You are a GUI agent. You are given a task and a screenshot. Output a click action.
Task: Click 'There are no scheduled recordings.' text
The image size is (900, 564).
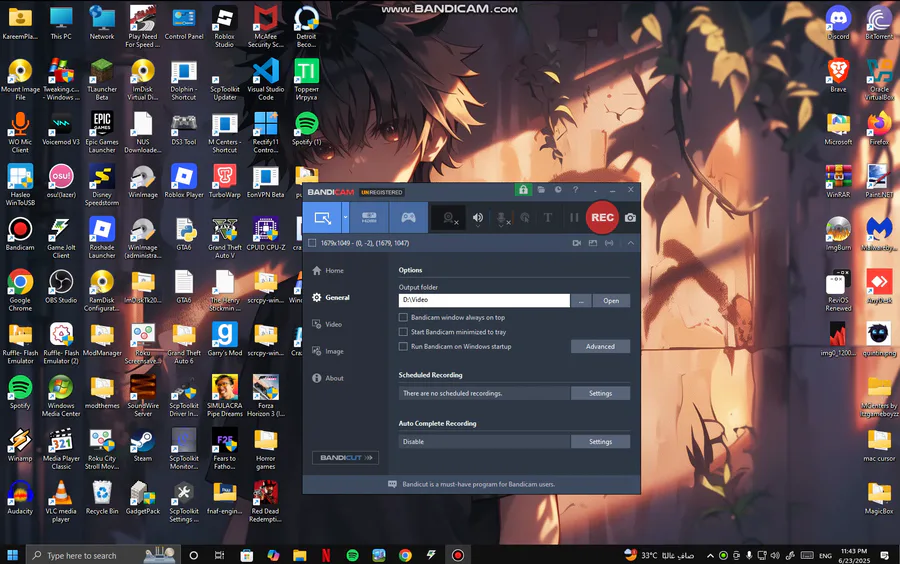(452, 394)
